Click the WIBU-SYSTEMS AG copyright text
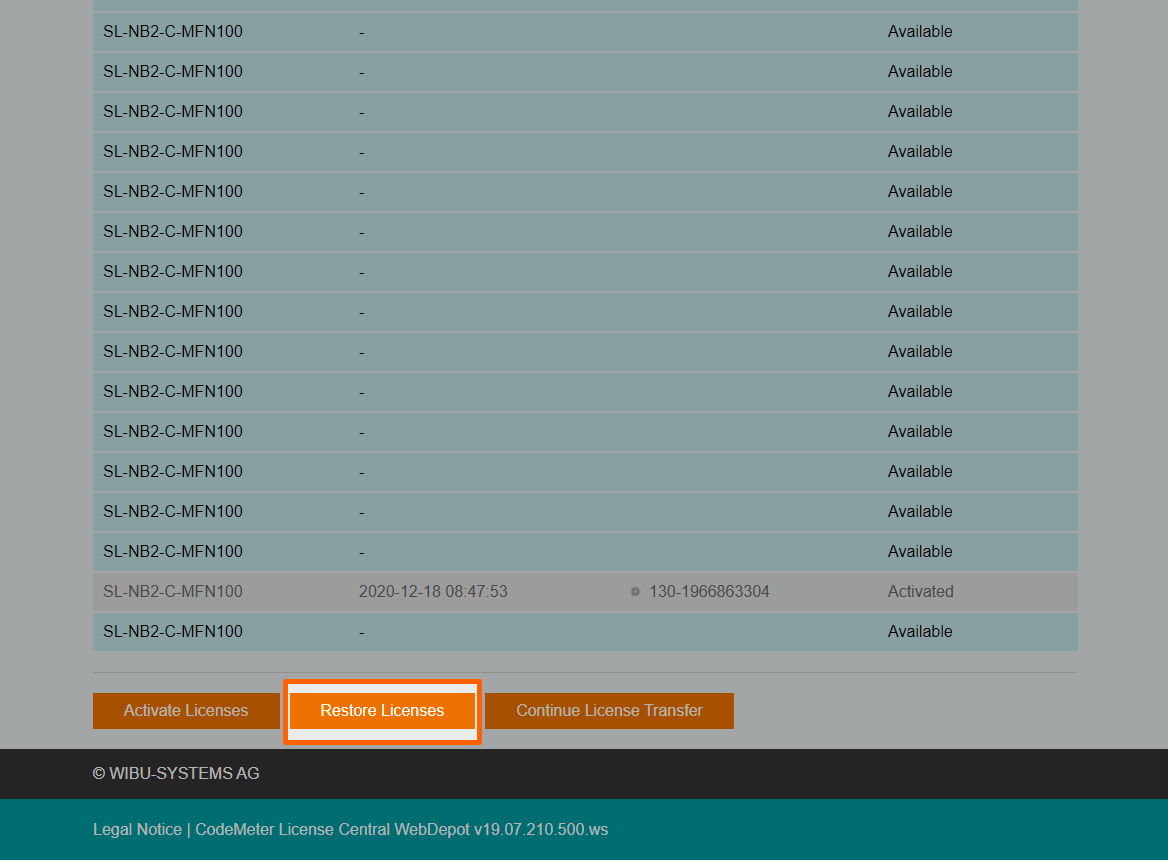The height and width of the screenshot is (860, 1168). [x=175, y=773]
